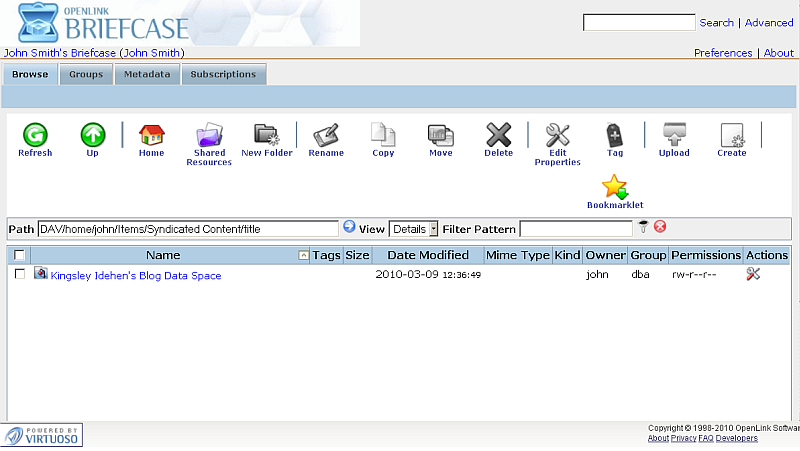Tick checkbox for Kingsley Idehen's Blog row

pos(20,274)
